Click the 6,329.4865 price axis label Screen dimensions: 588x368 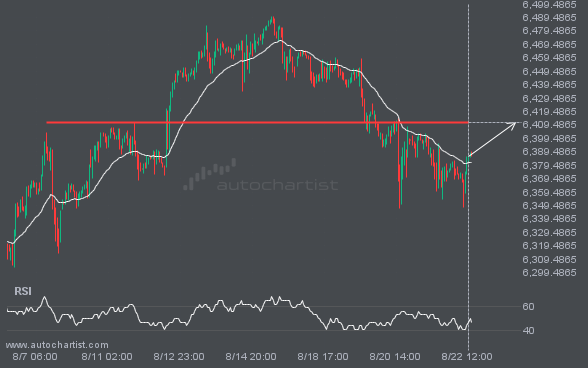[x=549, y=233]
